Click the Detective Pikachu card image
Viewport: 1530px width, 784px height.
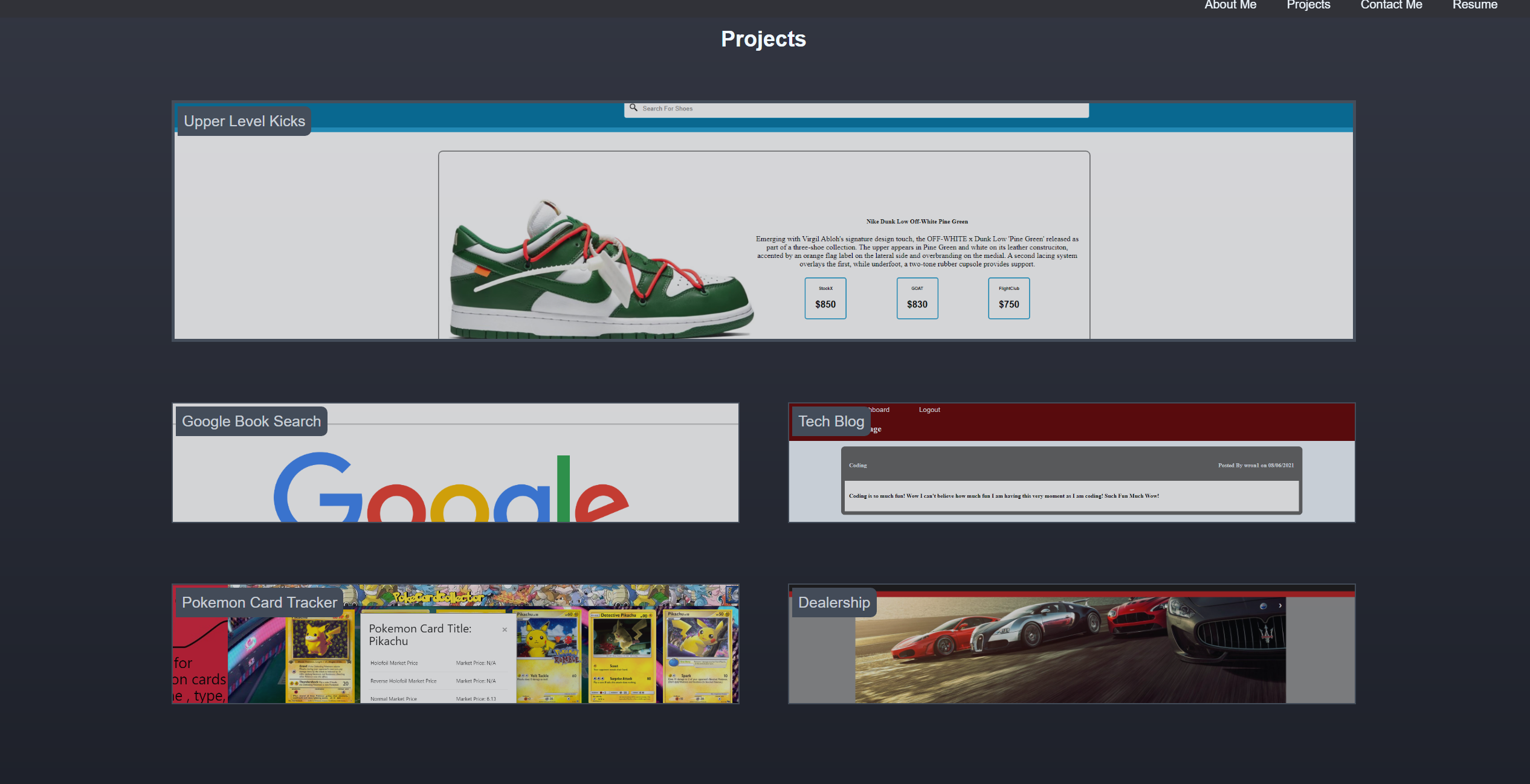pos(622,655)
